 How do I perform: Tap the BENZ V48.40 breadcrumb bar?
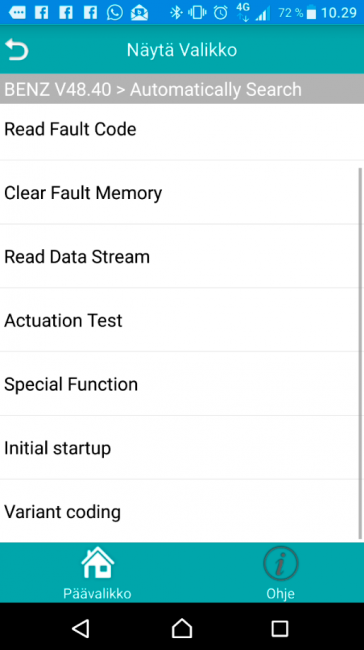point(182,89)
